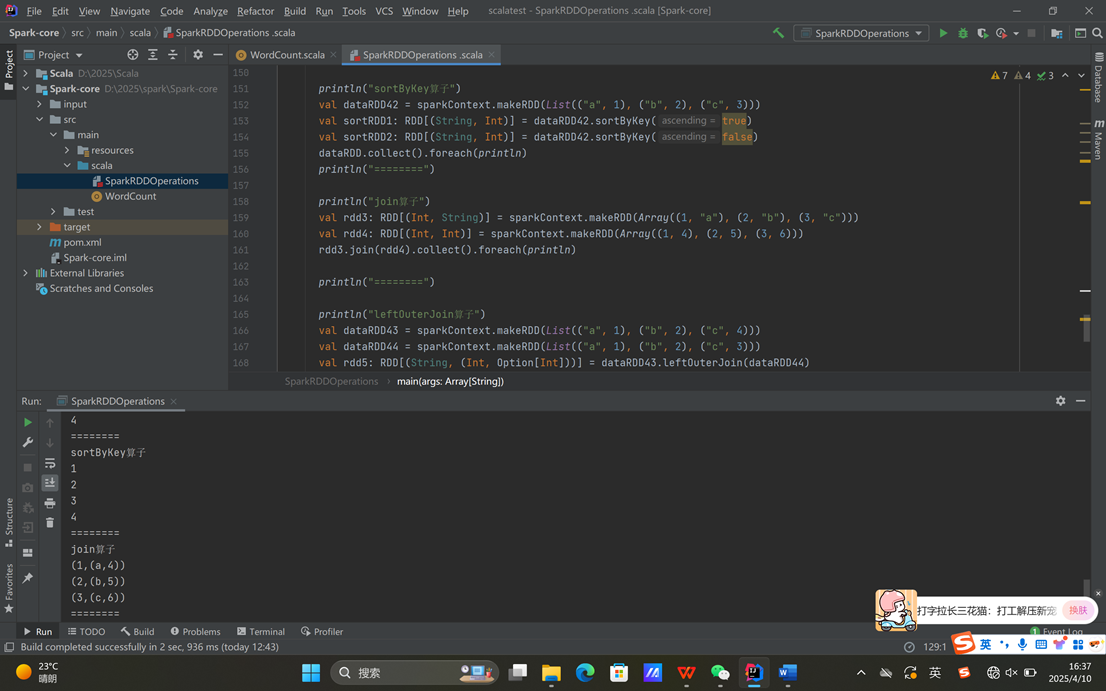The width and height of the screenshot is (1106, 691).
Task: Click the main(args: Array[String]) breadcrumb
Action: pyautogui.click(x=450, y=381)
